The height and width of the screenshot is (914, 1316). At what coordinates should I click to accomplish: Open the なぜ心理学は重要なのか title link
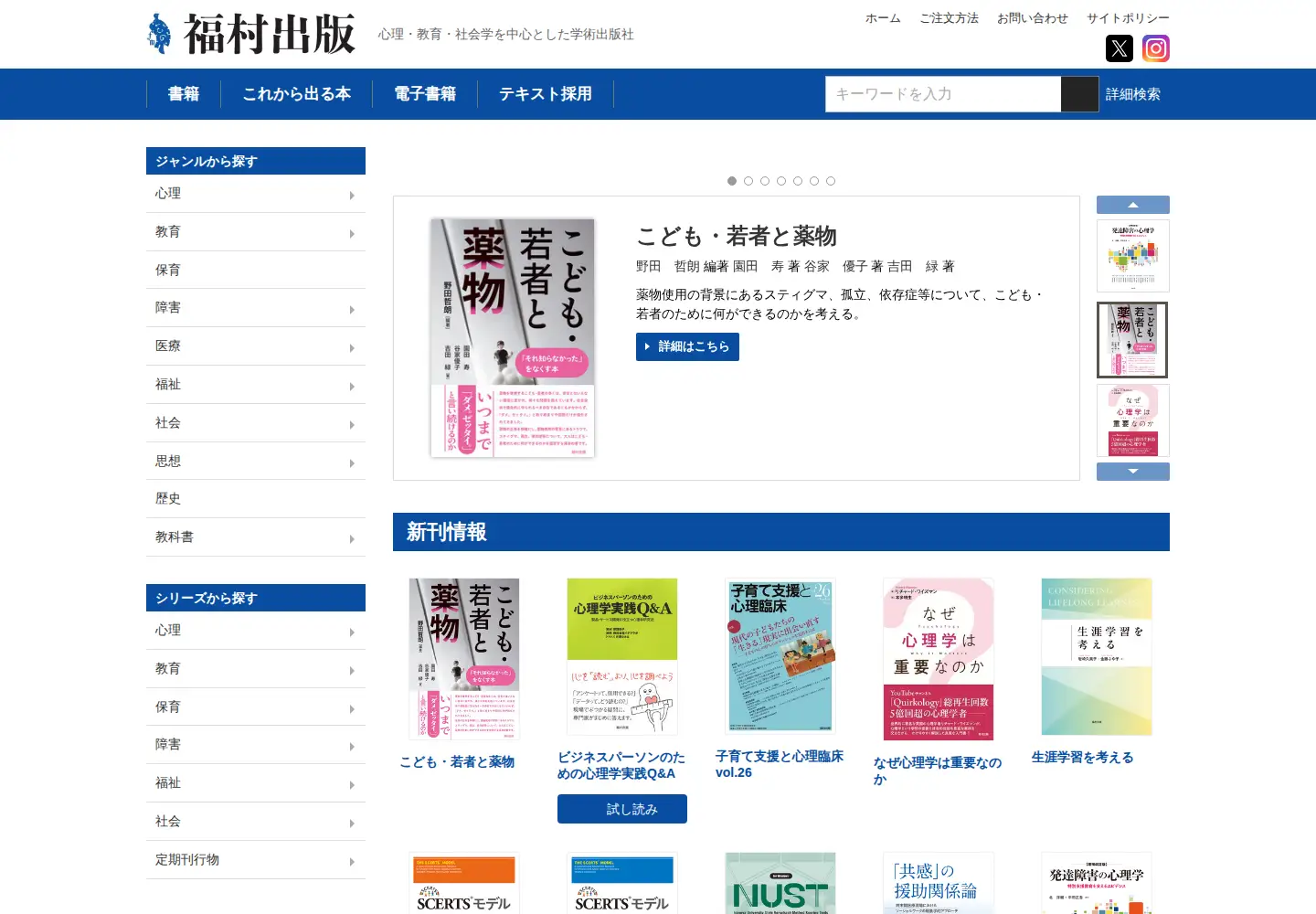(938, 771)
